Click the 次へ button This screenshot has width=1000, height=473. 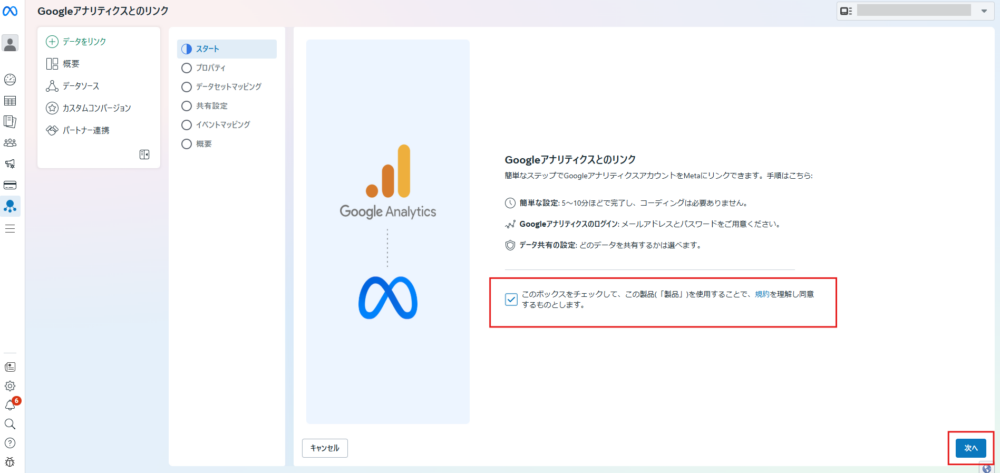[971, 448]
